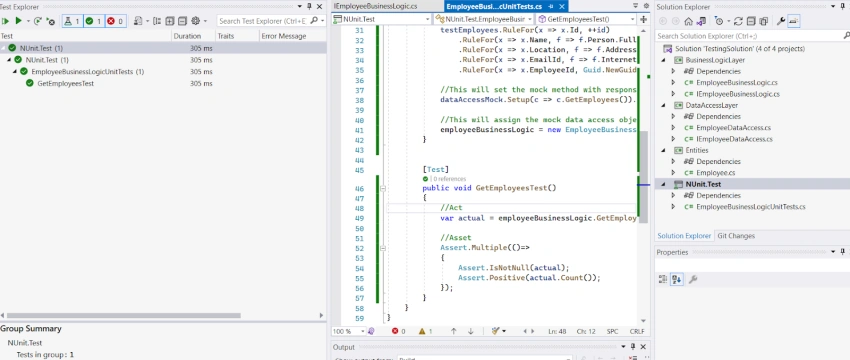Click the Categorized icon in Properties panel
Image resolution: width=850 pixels, height=360 pixels.
663,279
